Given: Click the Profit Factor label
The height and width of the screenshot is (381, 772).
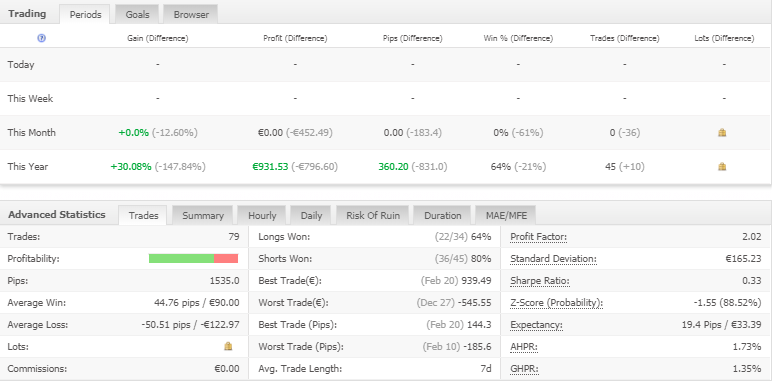Looking at the screenshot, I should 539,237.
